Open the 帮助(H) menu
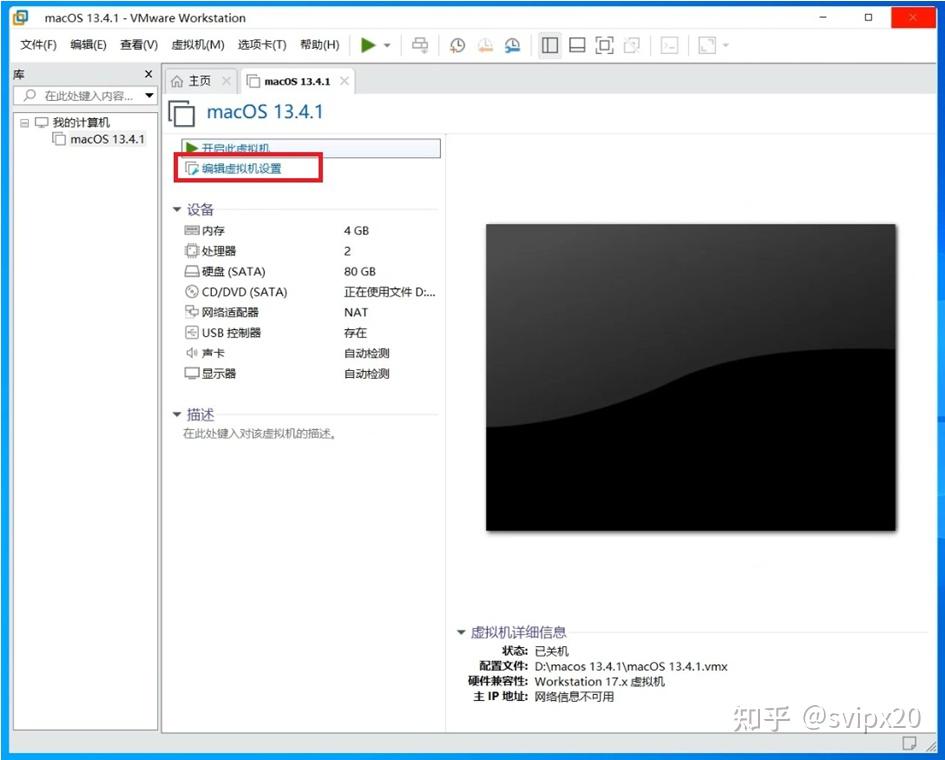This screenshot has height=760, width=945. tap(319, 45)
